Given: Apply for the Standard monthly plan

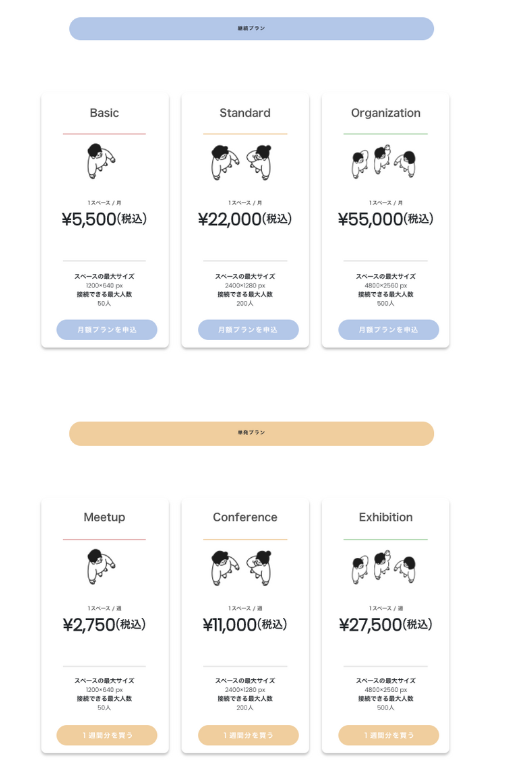Looking at the screenshot, I should tap(248, 329).
